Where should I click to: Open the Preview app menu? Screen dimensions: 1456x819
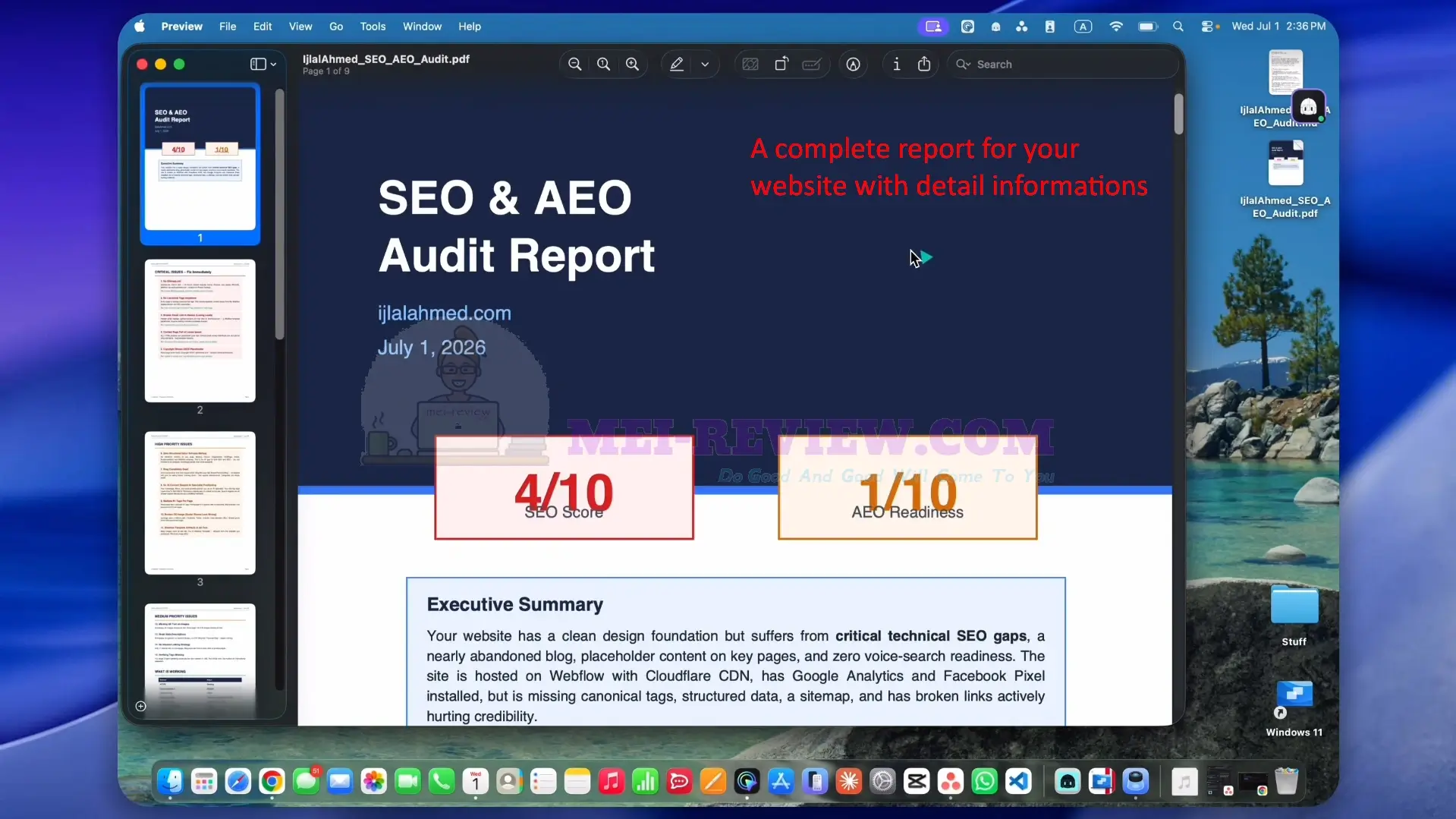pyautogui.click(x=182, y=27)
